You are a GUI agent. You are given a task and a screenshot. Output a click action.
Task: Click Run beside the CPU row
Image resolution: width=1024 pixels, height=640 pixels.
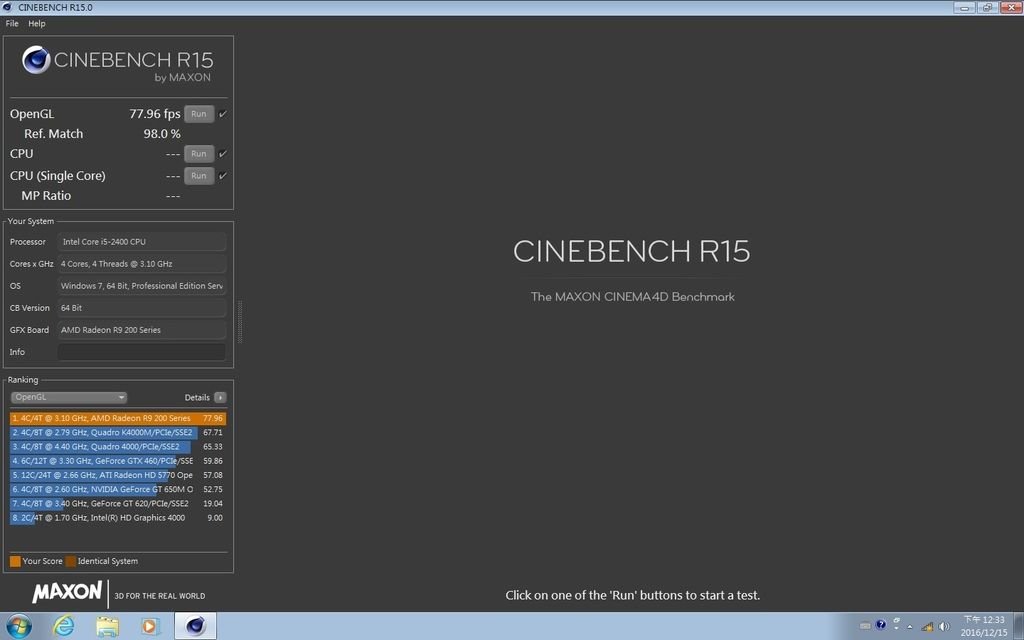pos(199,153)
